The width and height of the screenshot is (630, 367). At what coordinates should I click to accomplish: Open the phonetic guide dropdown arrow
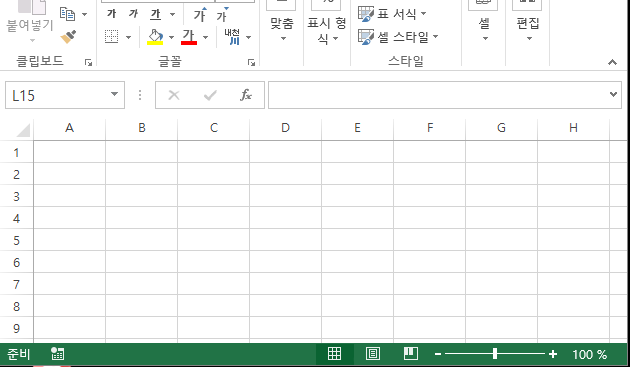coord(249,37)
